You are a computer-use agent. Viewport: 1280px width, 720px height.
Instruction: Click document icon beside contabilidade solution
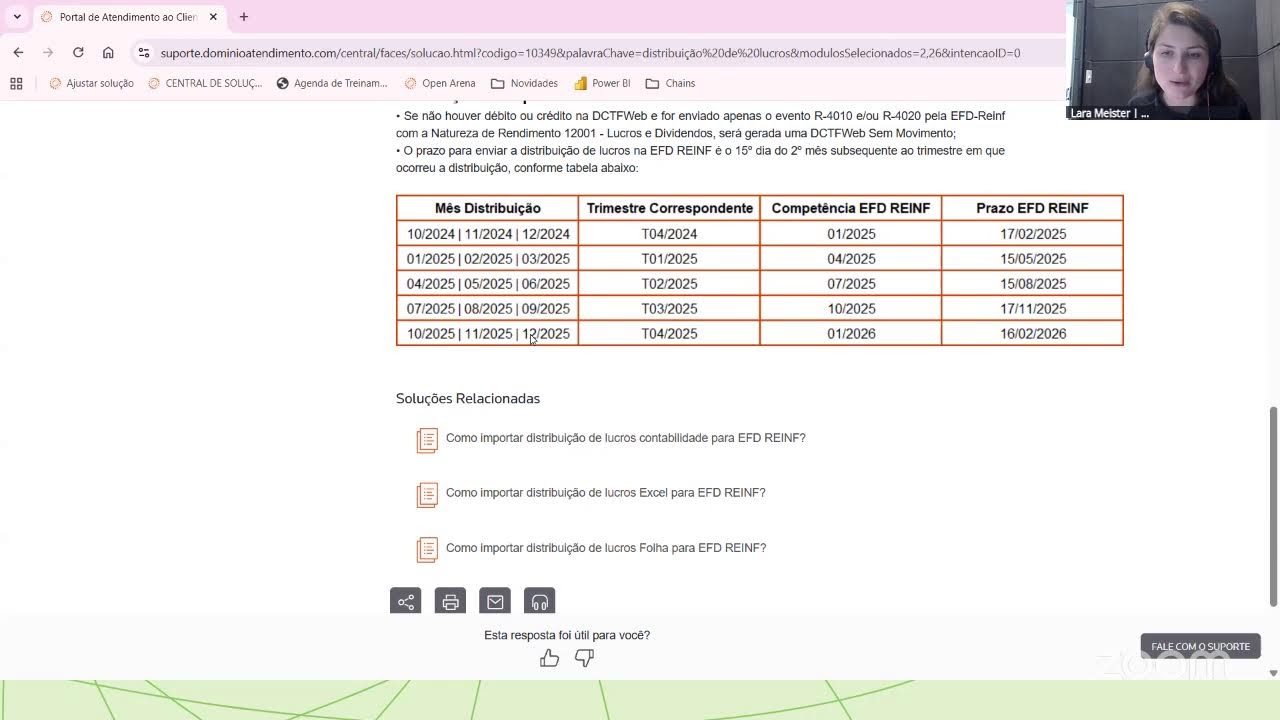tap(427, 440)
